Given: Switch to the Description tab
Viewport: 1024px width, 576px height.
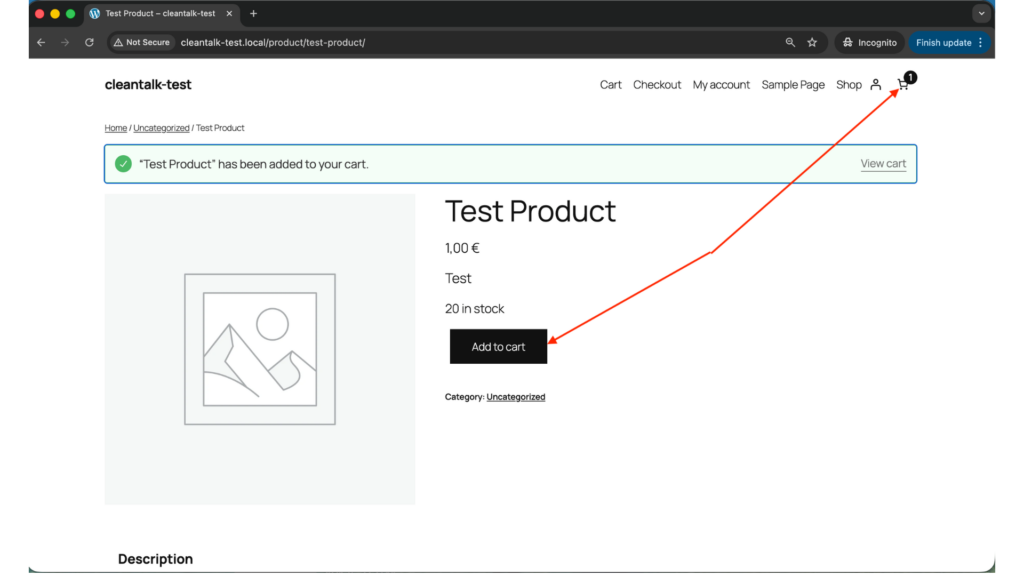Looking at the screenshot, I should click(x=155, y=558).
